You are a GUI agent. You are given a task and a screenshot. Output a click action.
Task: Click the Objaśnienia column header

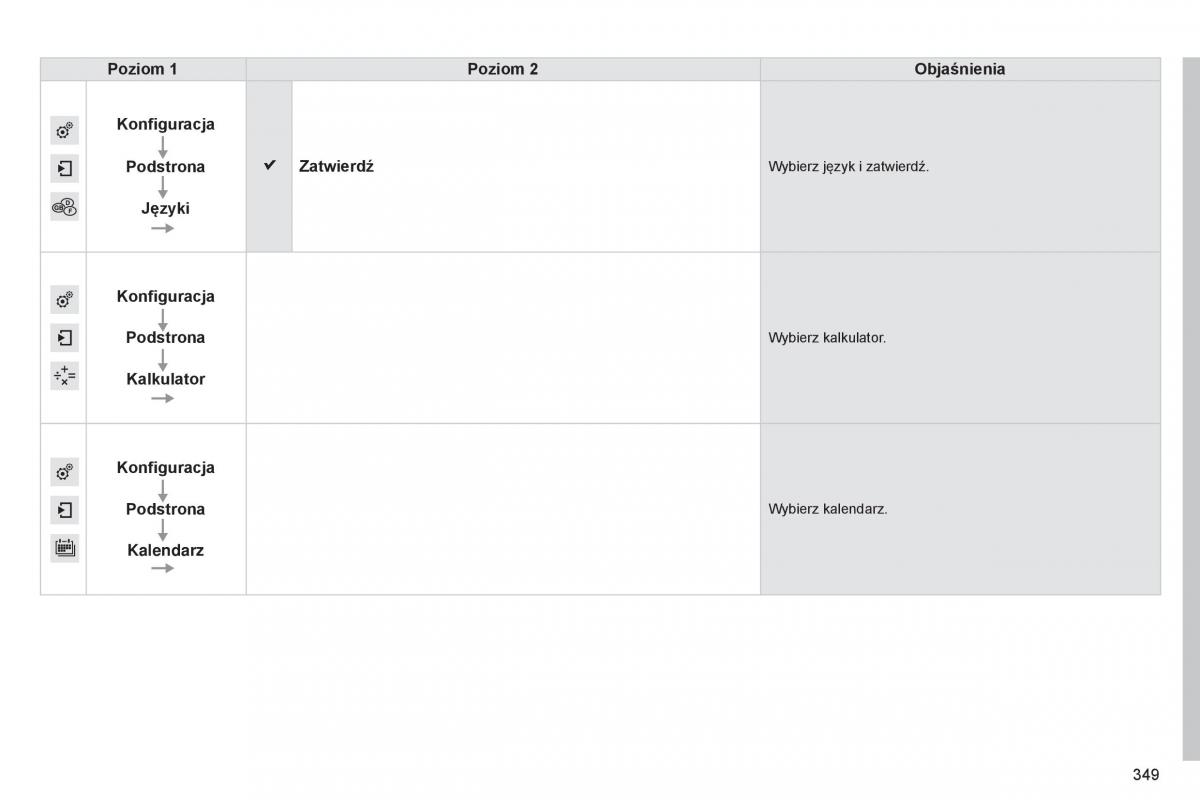pyautogui.click(x=960, y=69)
